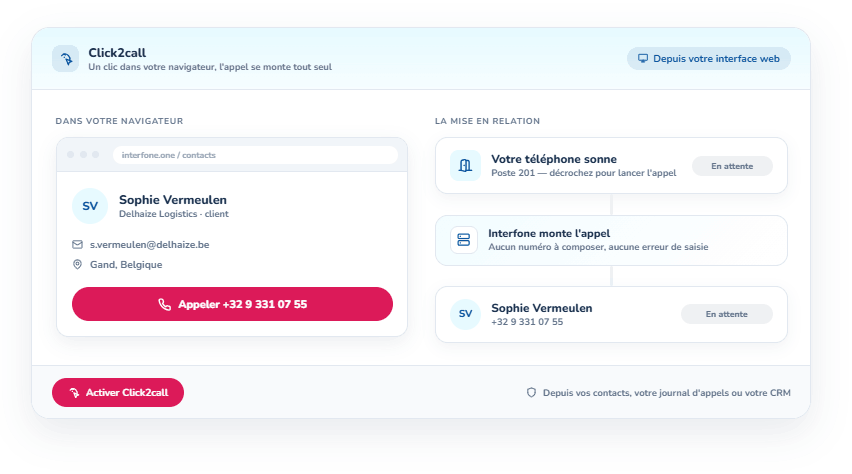Viewport: 852px width, 474px height.
Task: Click the shield icon in footer
Action: (x=531, y=392)
